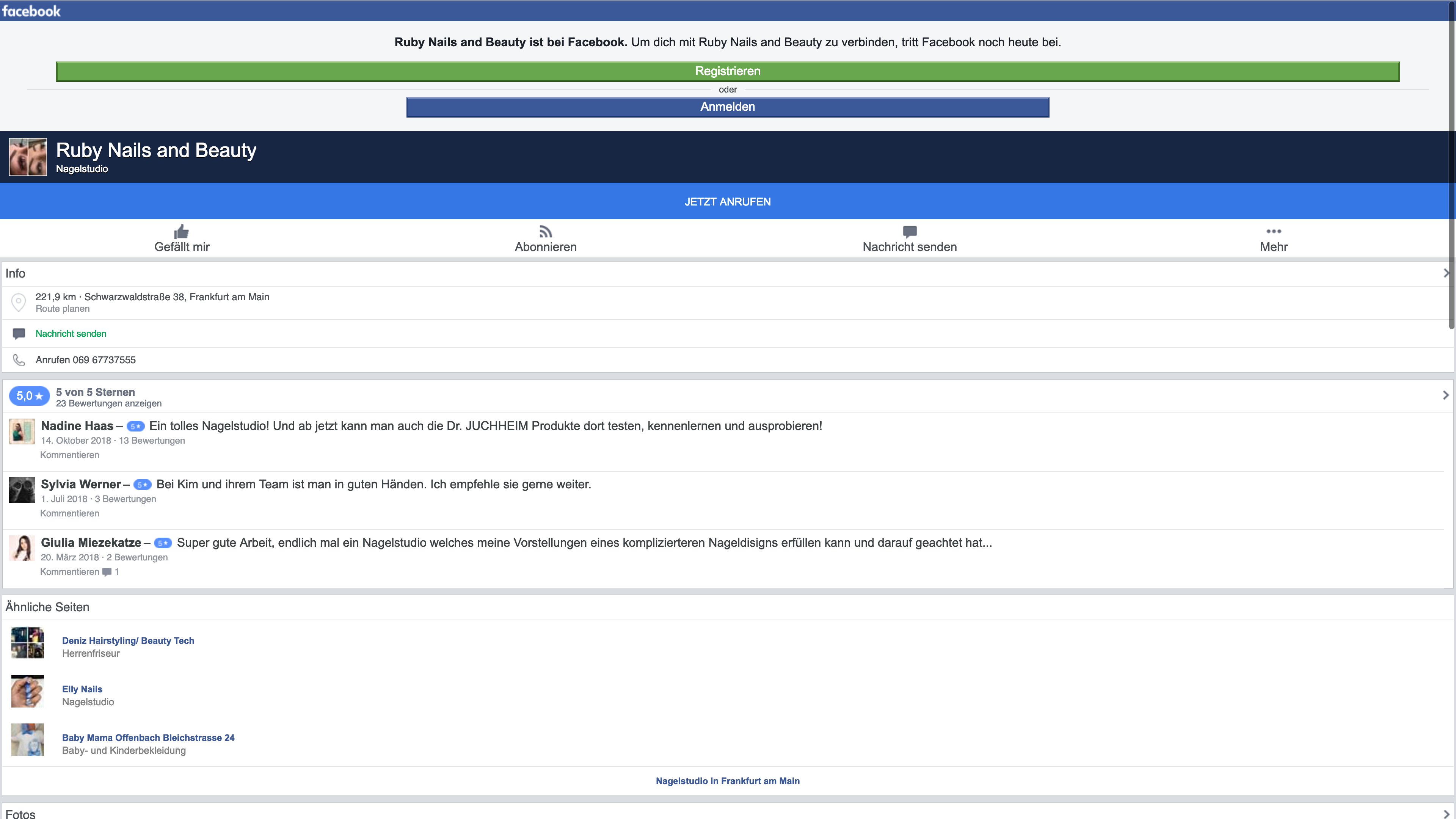1456x819 pixels.
Task: Expand the Fotos section chevron
Action: click(x=1446, y=814)
